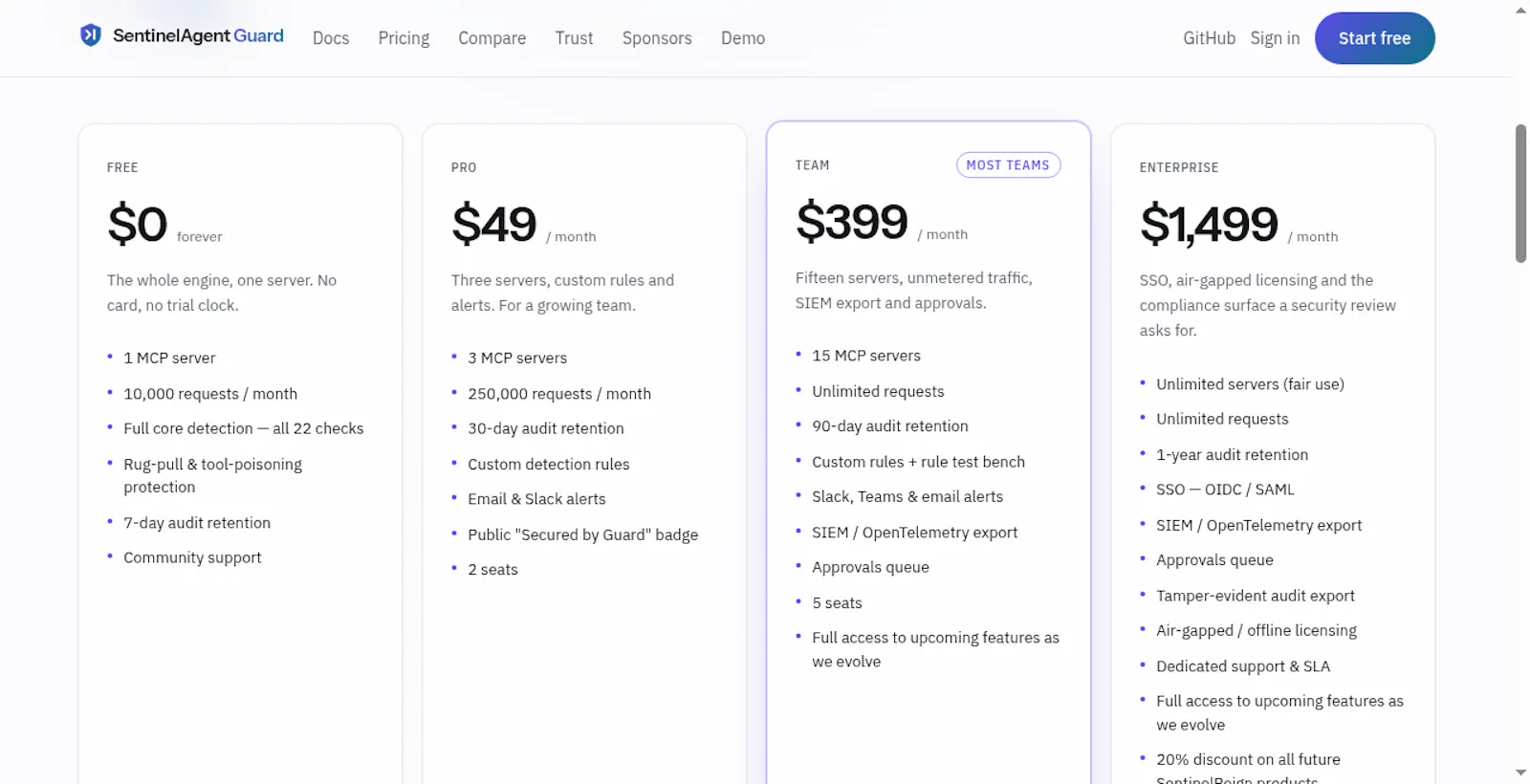Click the MOST TEAMS badge
Screen dimensions: 1530x784
[1008, 165]
